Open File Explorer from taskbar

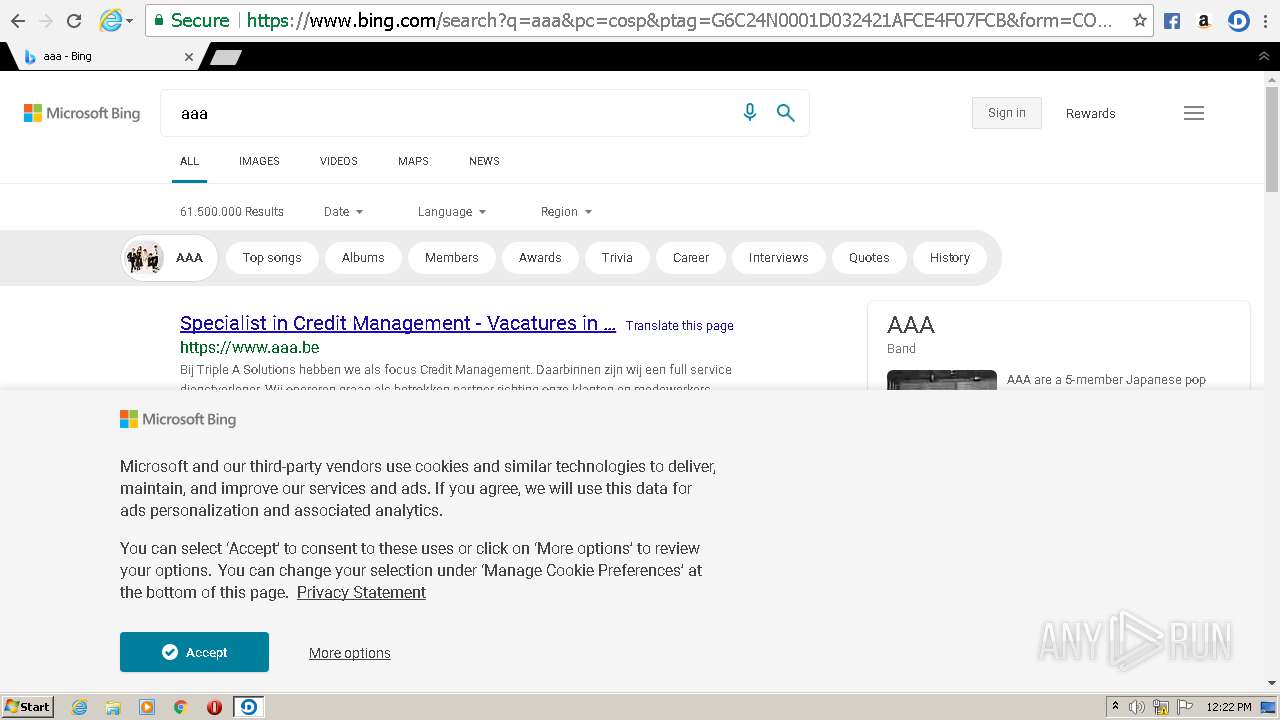pyautogui.click(x=113, y=707)
